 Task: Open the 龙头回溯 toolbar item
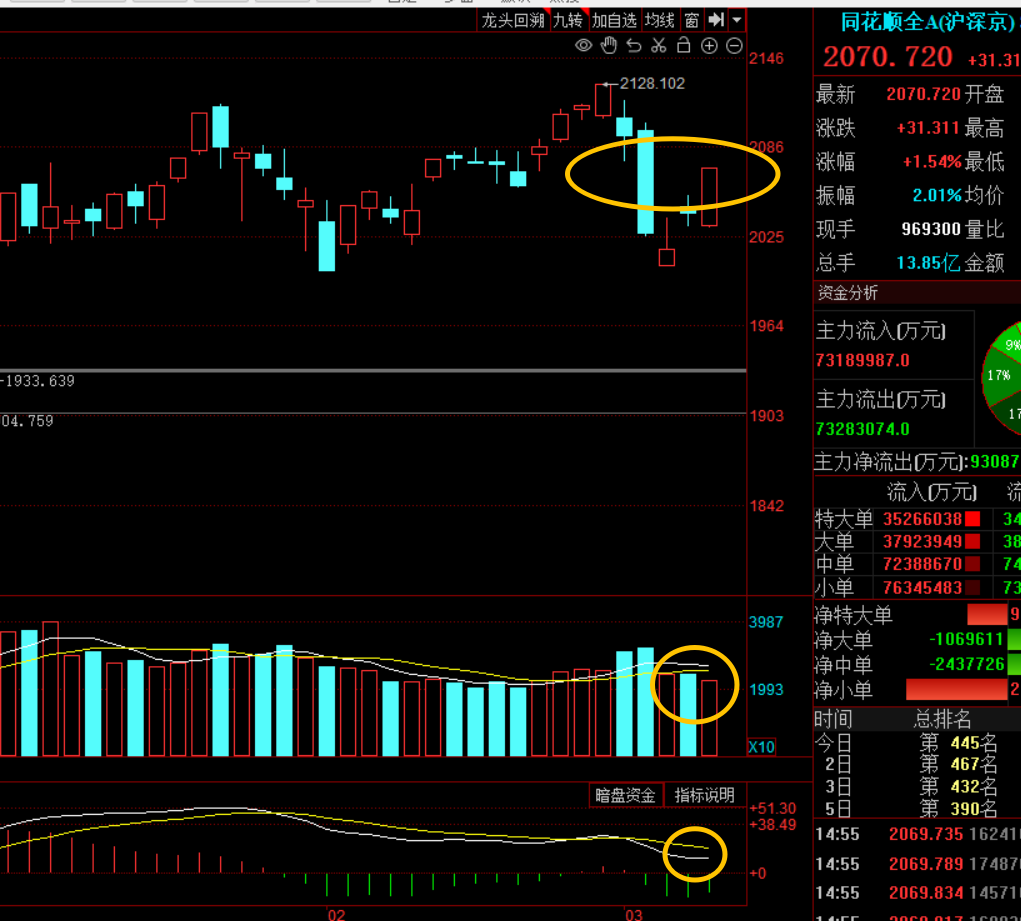pyautogui.click(x=512, y=21)
